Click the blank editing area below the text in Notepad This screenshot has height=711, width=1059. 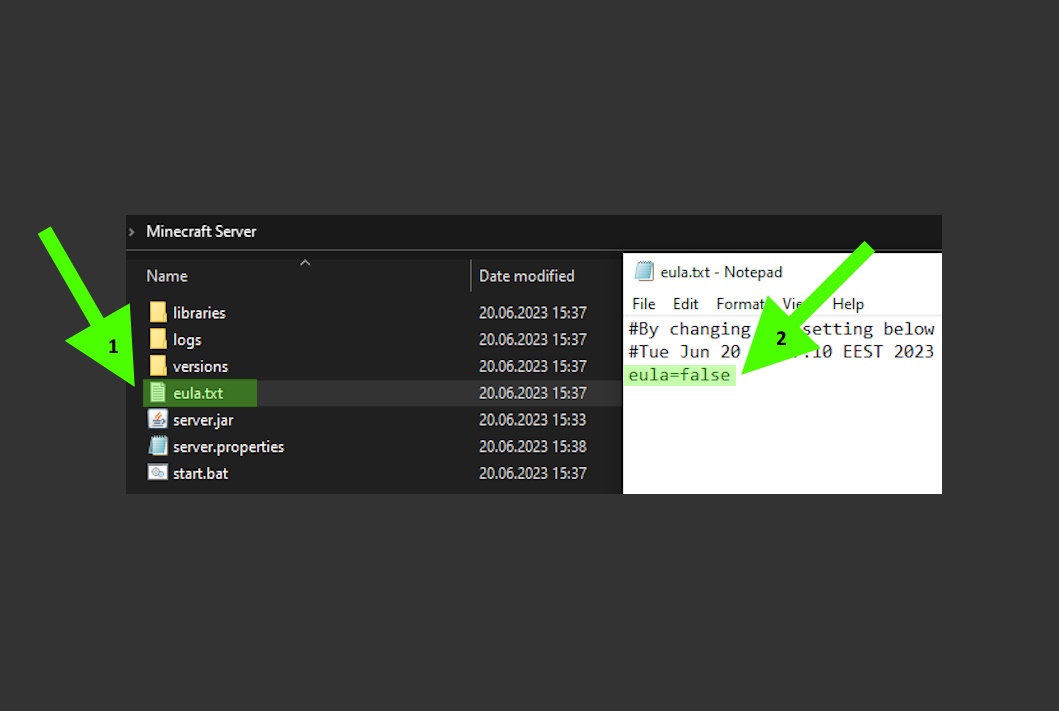coord(782,439)
